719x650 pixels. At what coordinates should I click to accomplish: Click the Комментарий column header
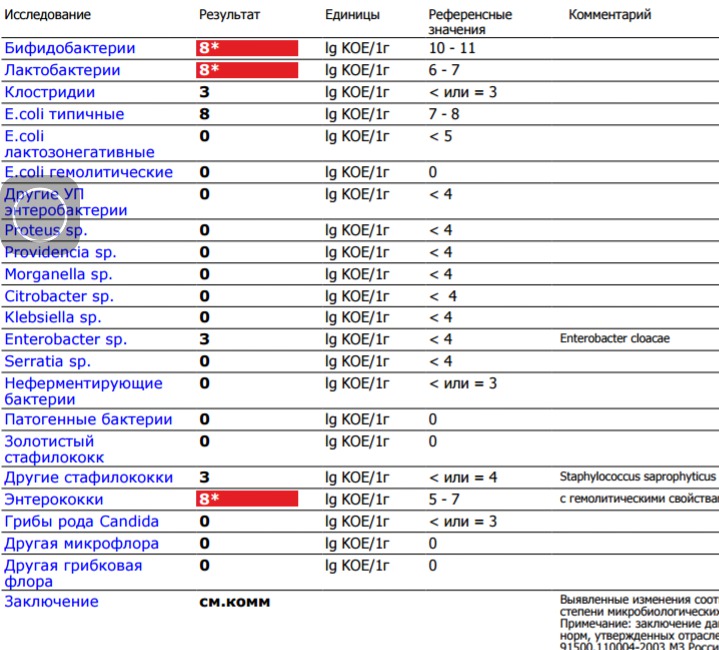[609, 15]
